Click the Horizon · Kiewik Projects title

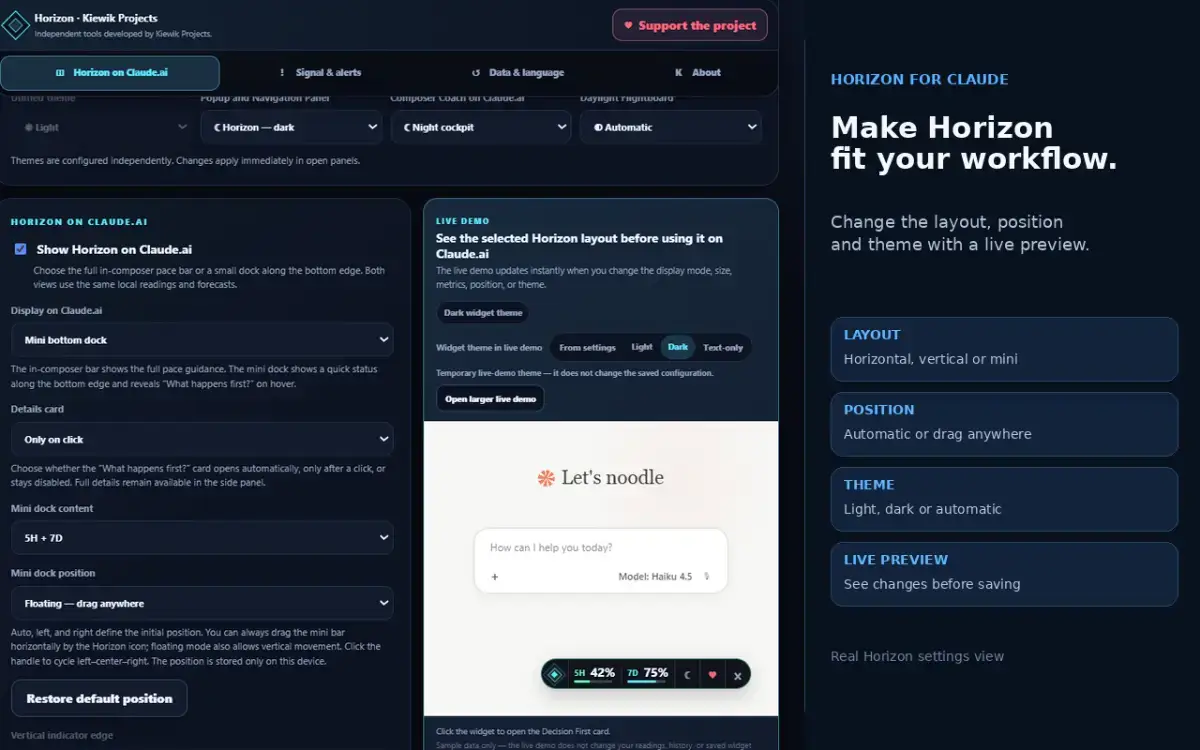coord(96,18)
